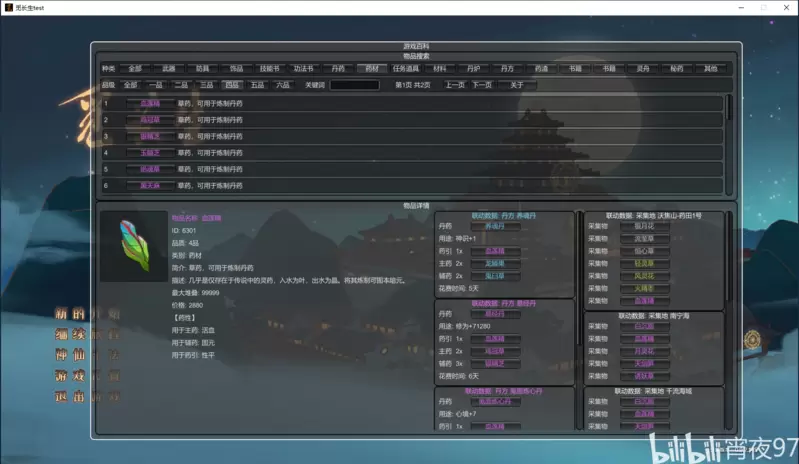Open the 恒心草 gatherable item link

pos(645,251)
